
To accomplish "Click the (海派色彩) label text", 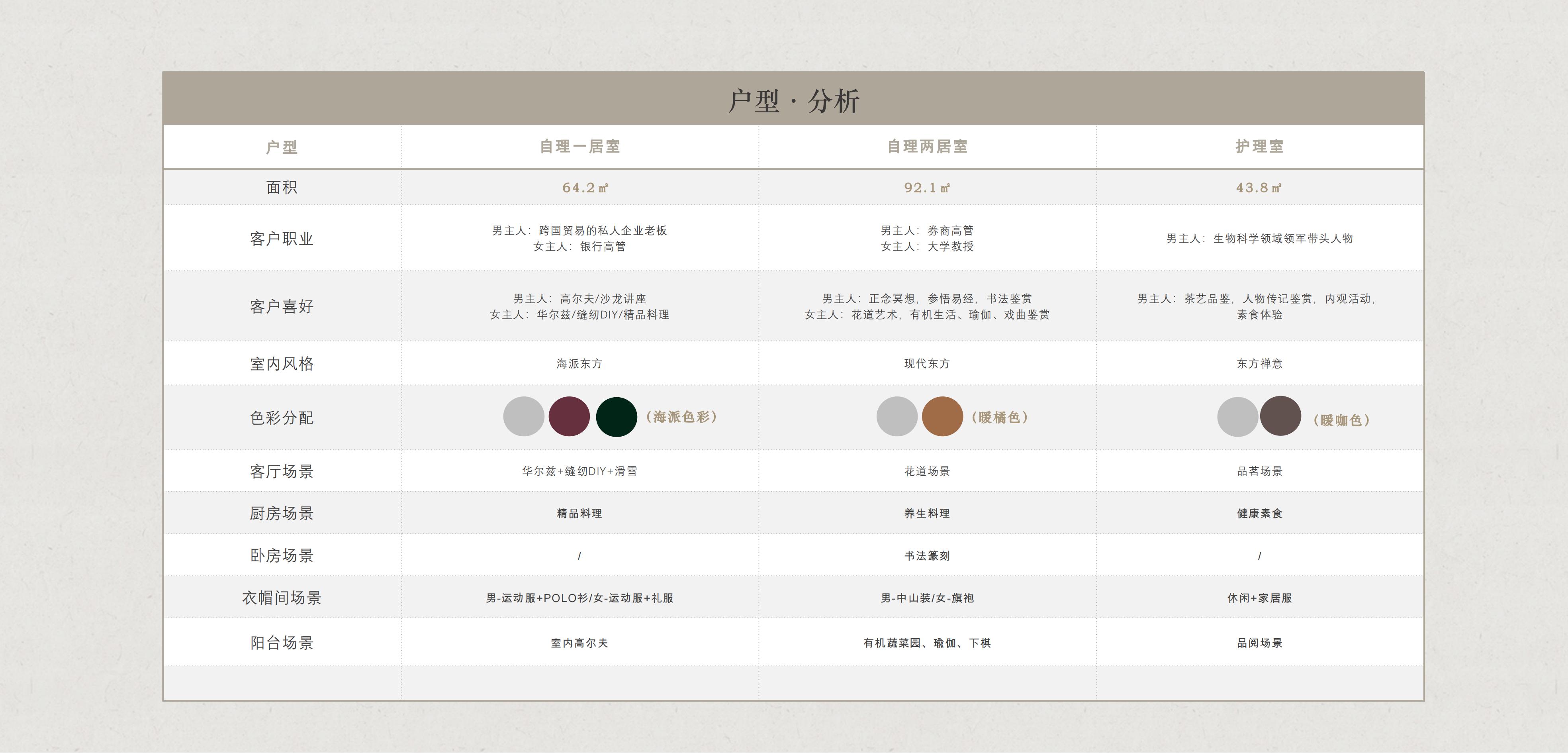I will tap(681, 417).
